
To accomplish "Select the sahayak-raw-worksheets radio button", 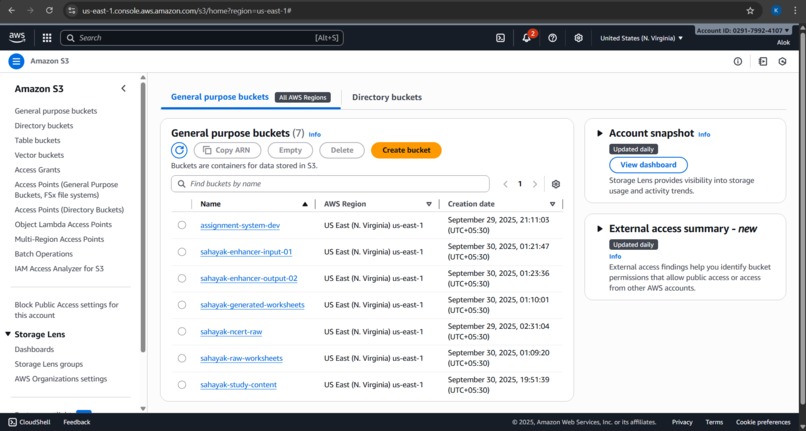I will (182, 358).
